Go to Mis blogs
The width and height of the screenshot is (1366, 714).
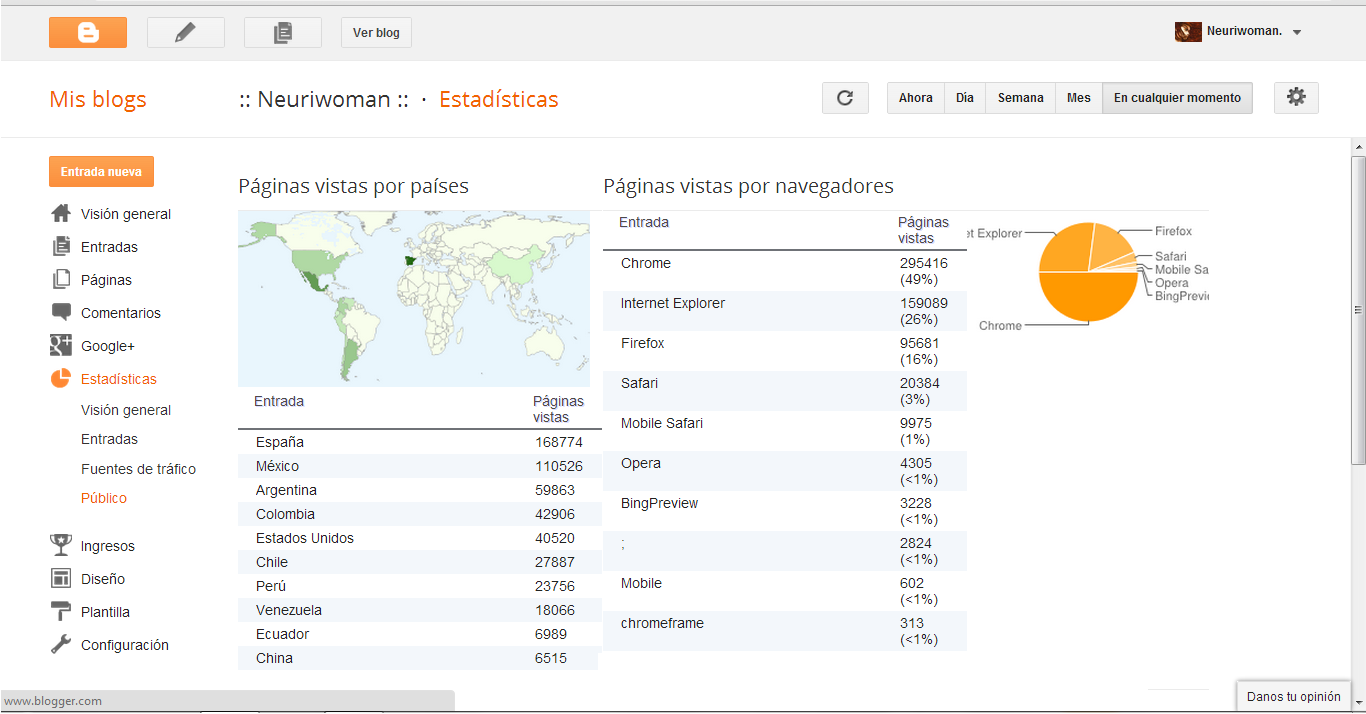(98, 99)
